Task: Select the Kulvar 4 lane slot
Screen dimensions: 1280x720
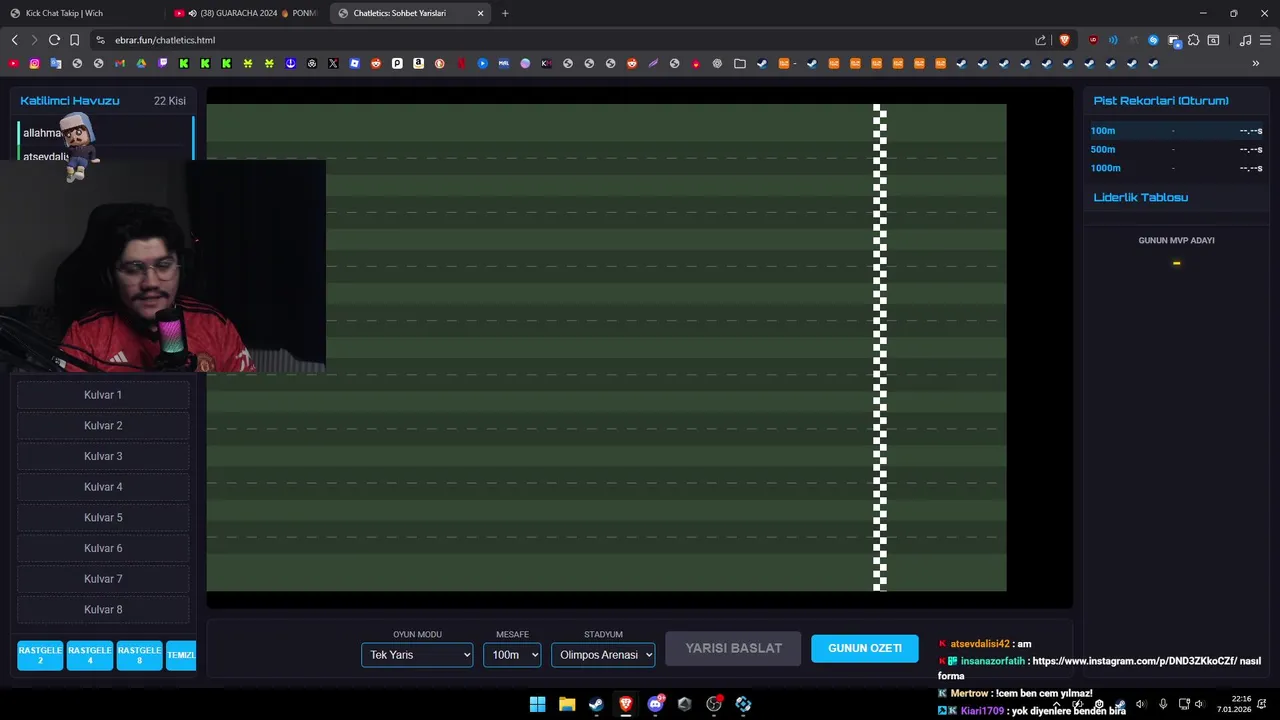Action: 103,487
